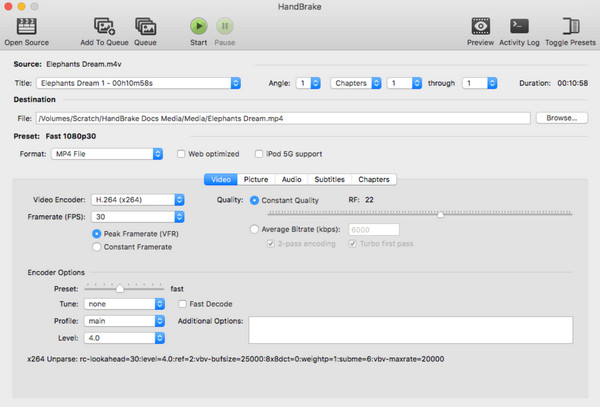Select Peak Framerate (VFR) option
The width and height of the screenshot is (600, 407).
[96, 233]
